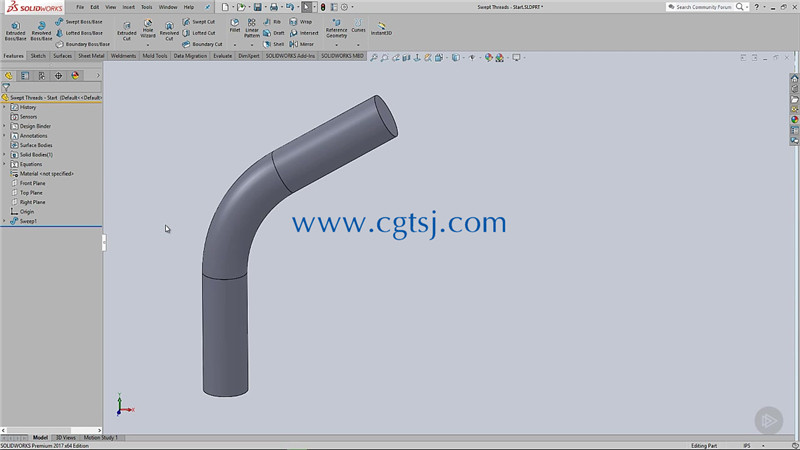This screenshot has width=800, height=450.
Task: Switch to the Sketch tab
Action: (x=38, y=56)
